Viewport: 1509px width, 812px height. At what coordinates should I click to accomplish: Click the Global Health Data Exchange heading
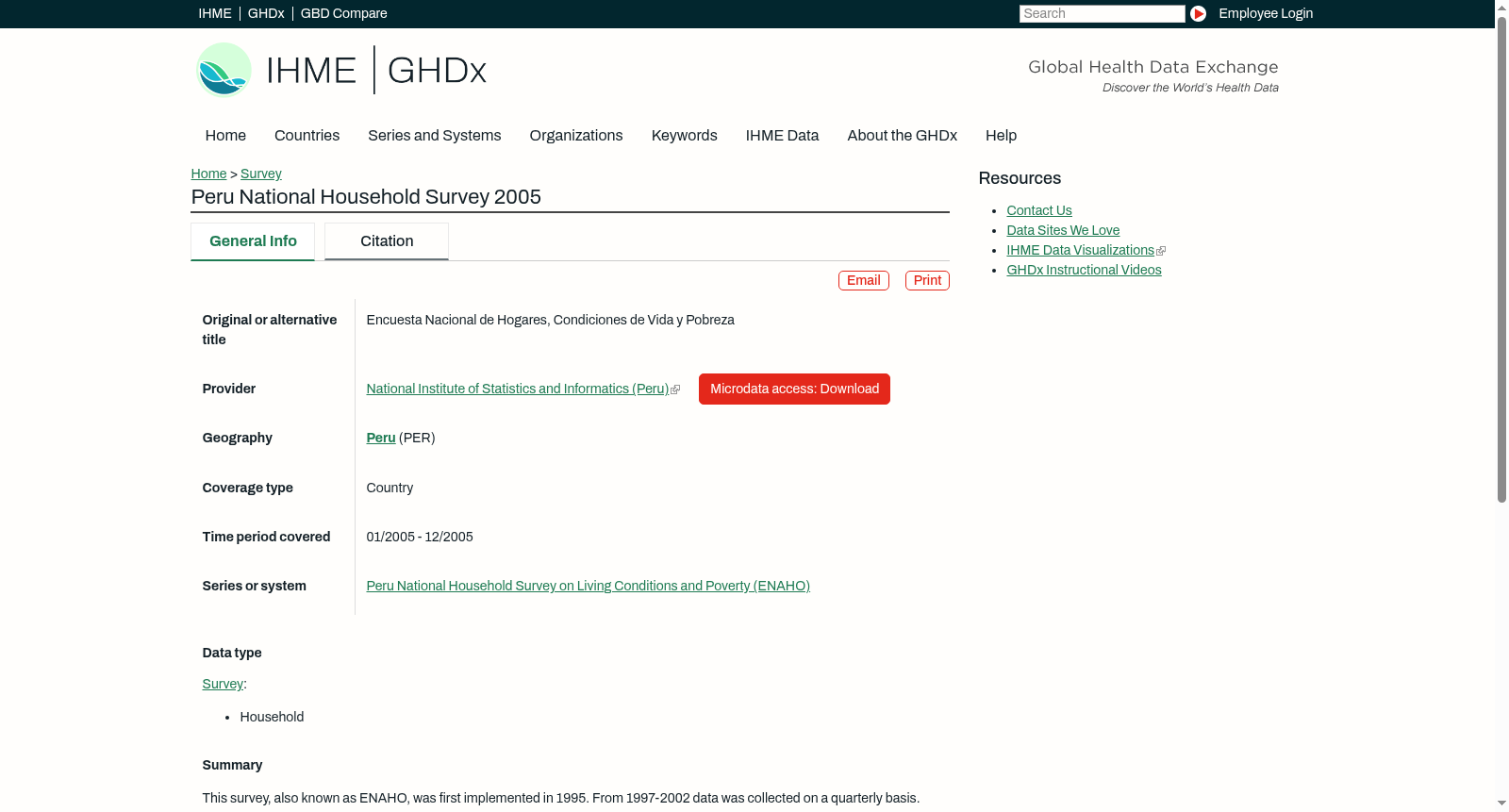coord(1152,67)
